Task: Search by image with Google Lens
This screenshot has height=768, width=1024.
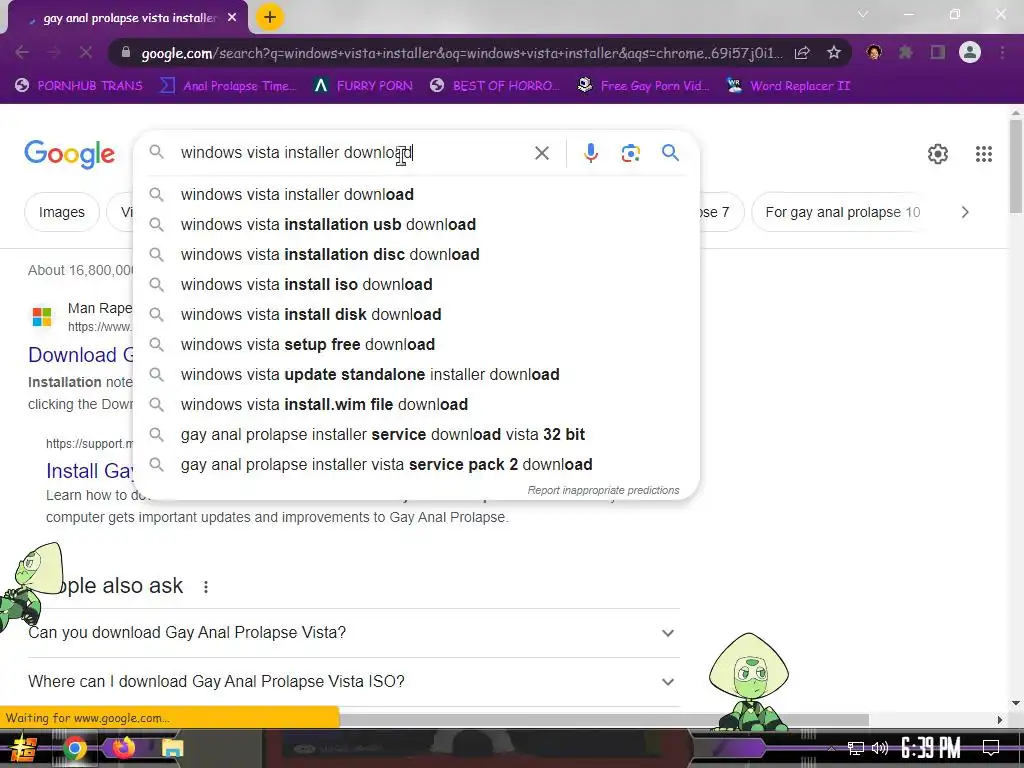Action: (630, 153)
